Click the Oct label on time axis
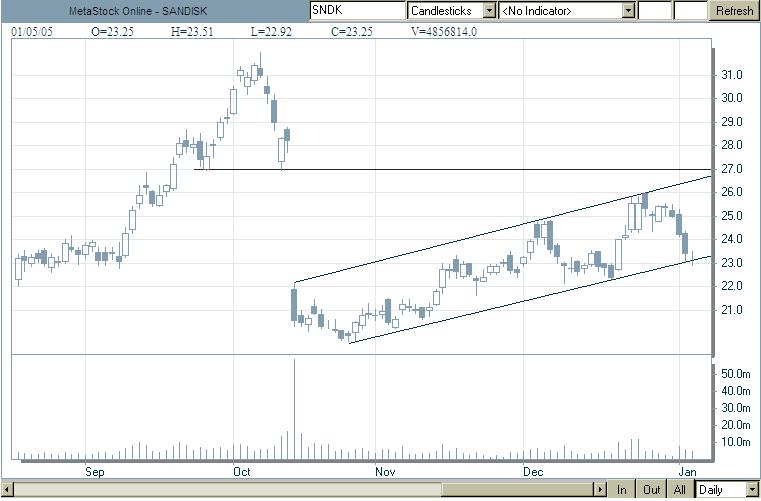The height and width of the screenshot is (501, 761). tap(242, 472)
